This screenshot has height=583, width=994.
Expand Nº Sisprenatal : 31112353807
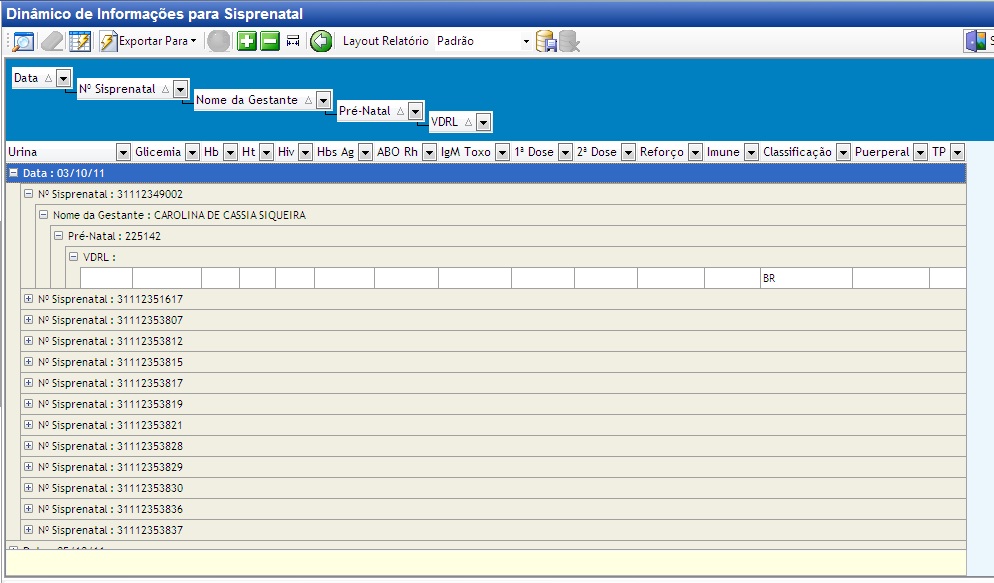pyautogui.click(x=29, y=319)
